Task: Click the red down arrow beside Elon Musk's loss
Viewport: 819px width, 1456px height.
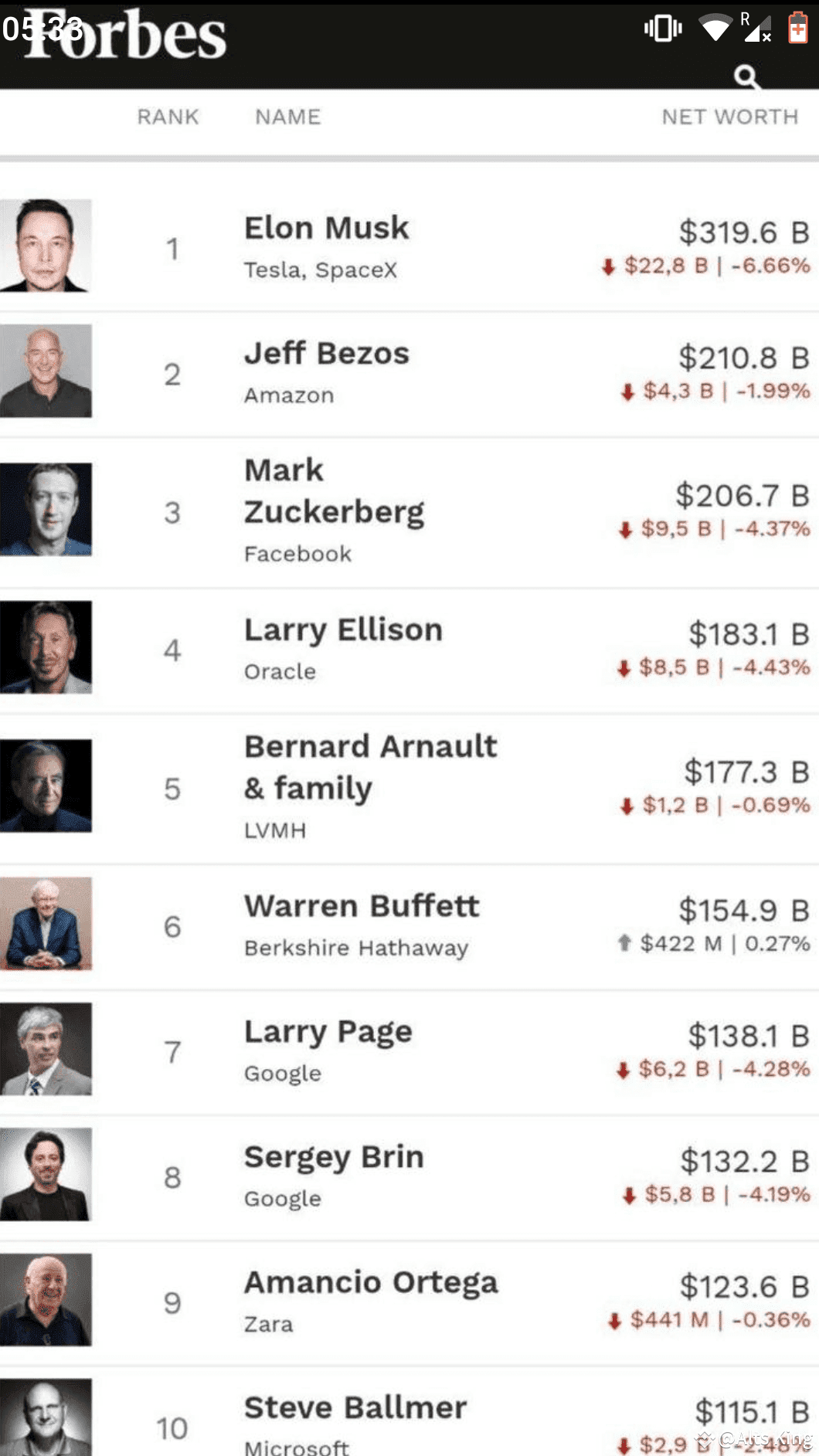Action: 610,265
